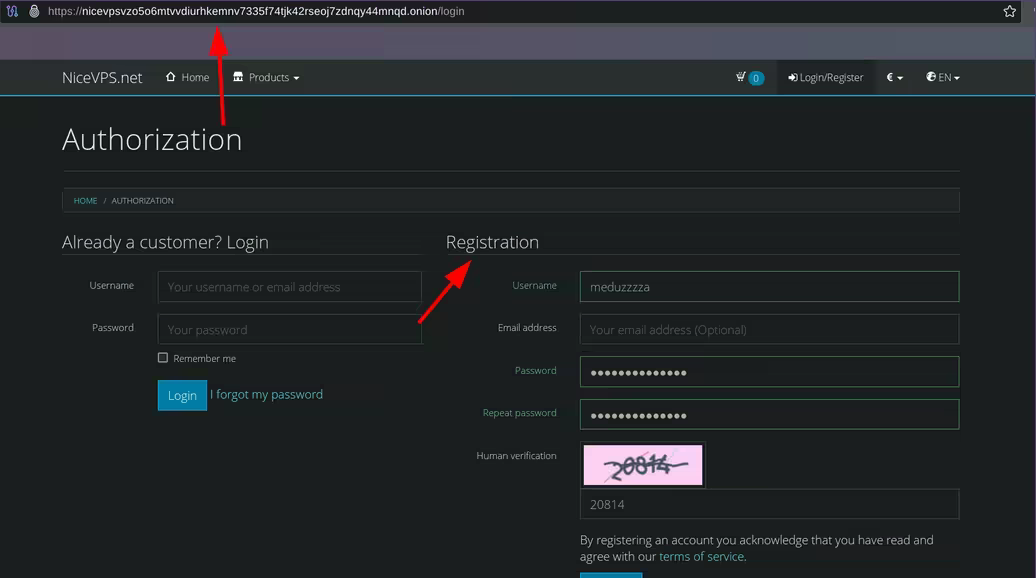Screen dimensions: 1036x578
Task: Click the onion site padlock icon
Action: tap(34, 11)
